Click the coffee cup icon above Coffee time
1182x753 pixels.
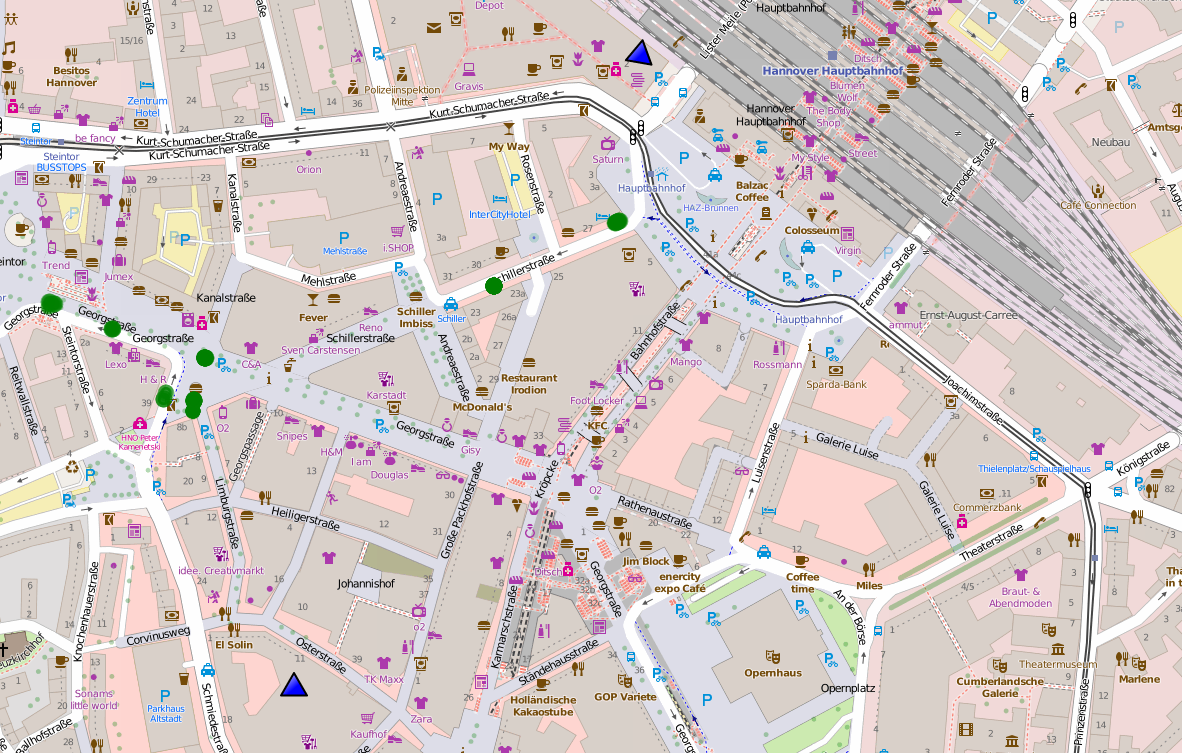click(x=801, y=562)
